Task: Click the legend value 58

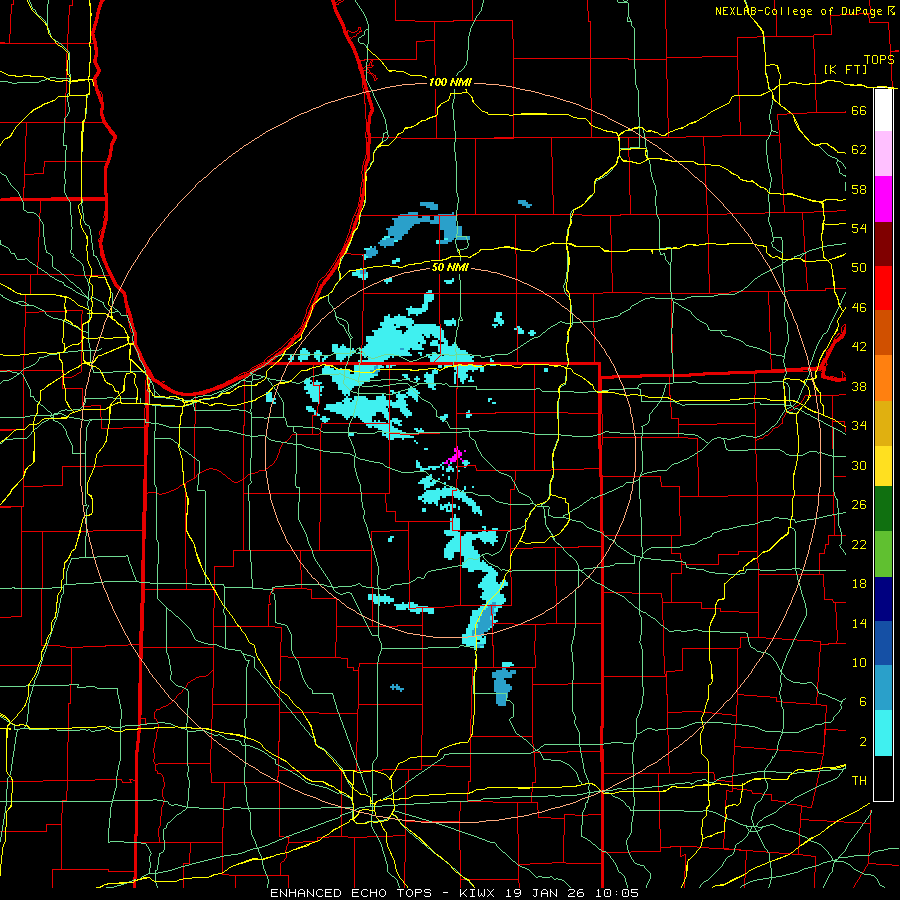Action: [859, 189]
